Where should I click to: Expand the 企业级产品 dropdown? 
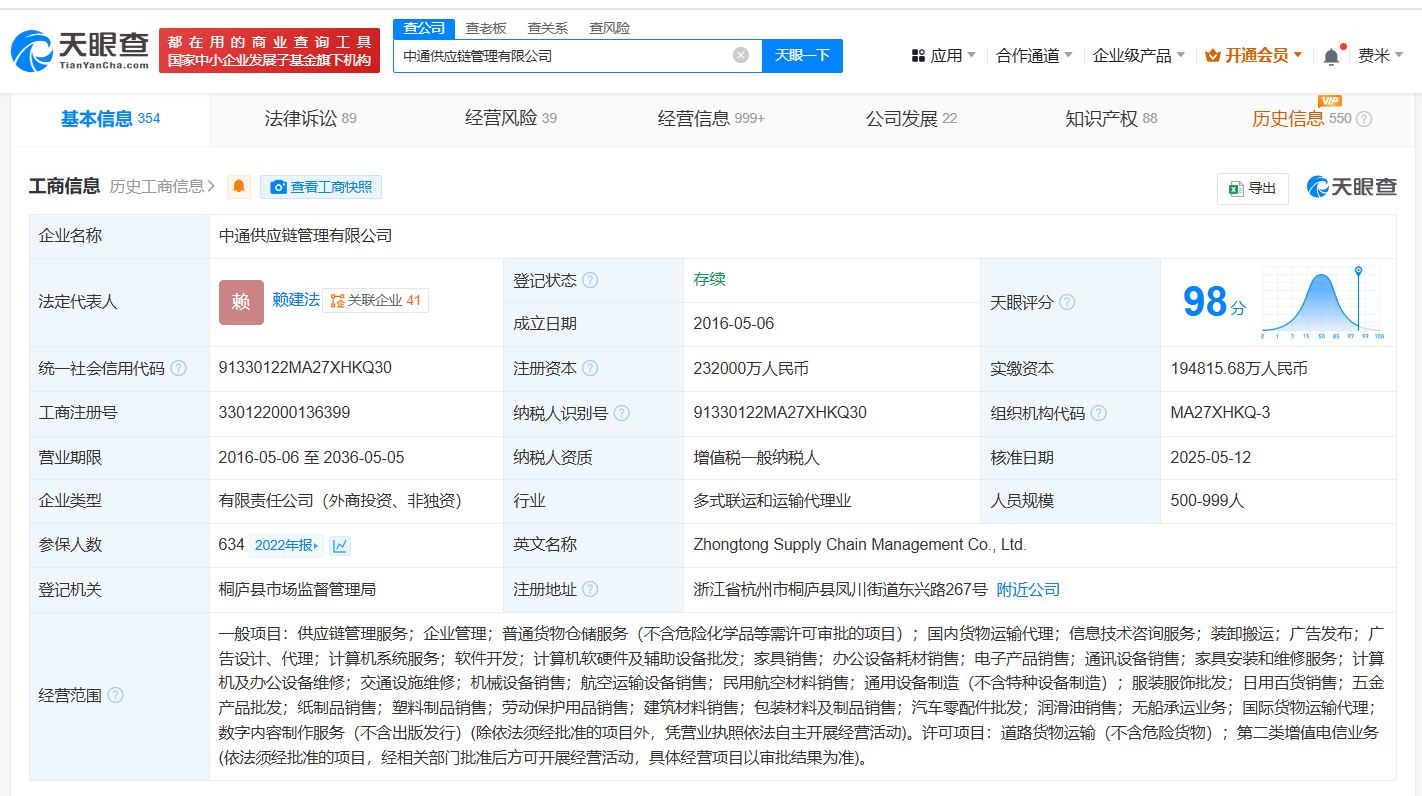[x=1138, y=55]
